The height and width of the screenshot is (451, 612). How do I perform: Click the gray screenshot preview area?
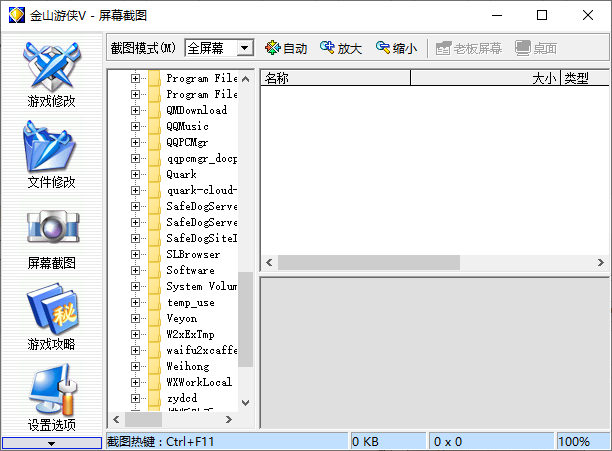(434, 353)
